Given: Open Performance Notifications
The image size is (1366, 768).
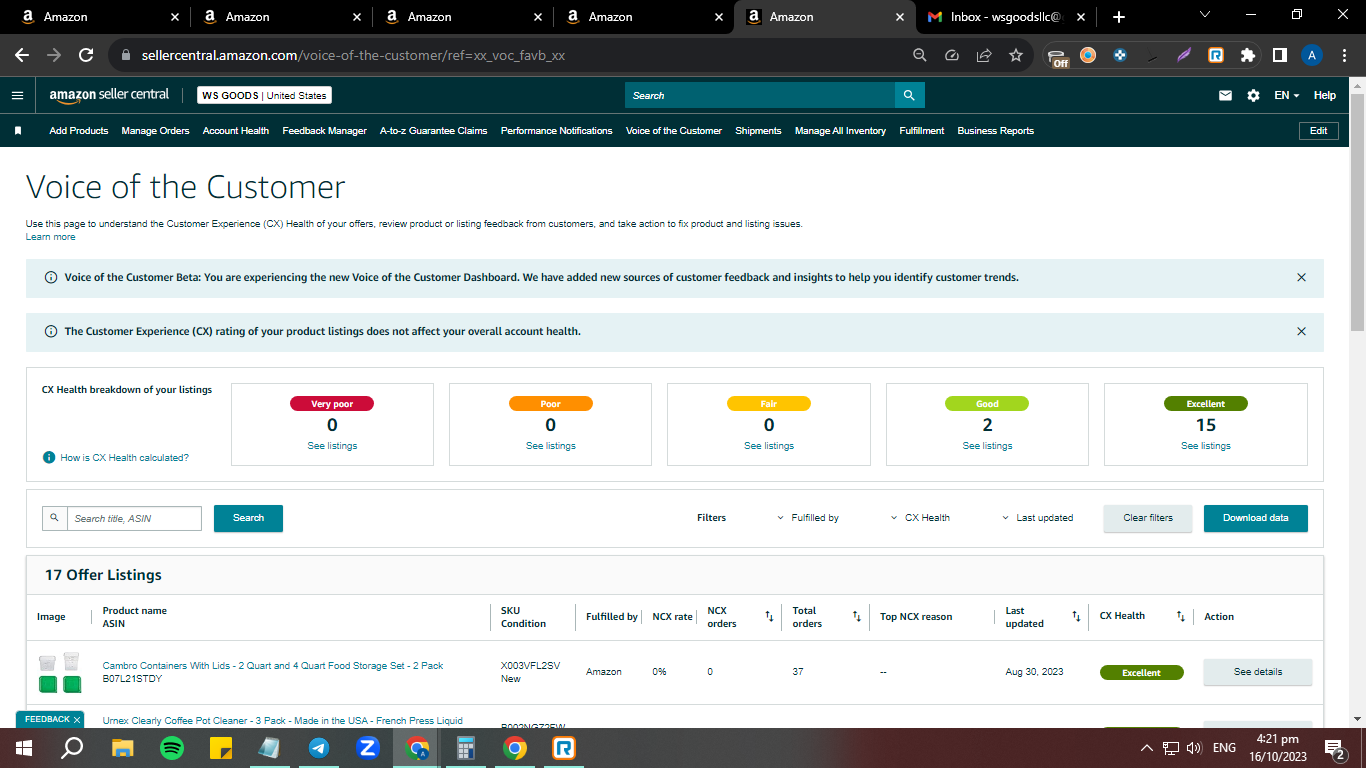Looking at the screenshot, I should (557, 131).
